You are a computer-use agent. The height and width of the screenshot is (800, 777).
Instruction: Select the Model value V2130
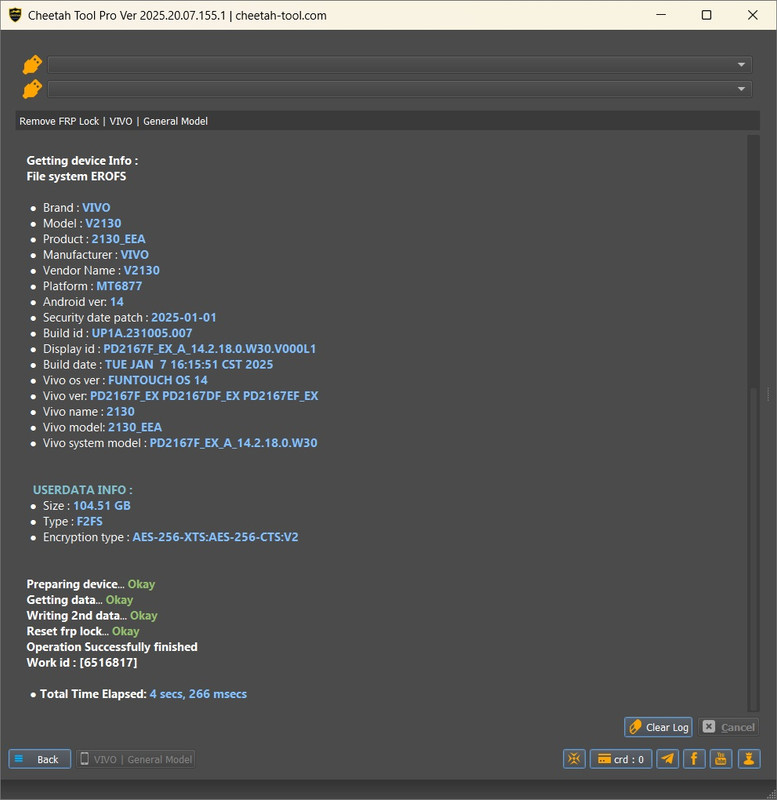click(x=103, y=223)
